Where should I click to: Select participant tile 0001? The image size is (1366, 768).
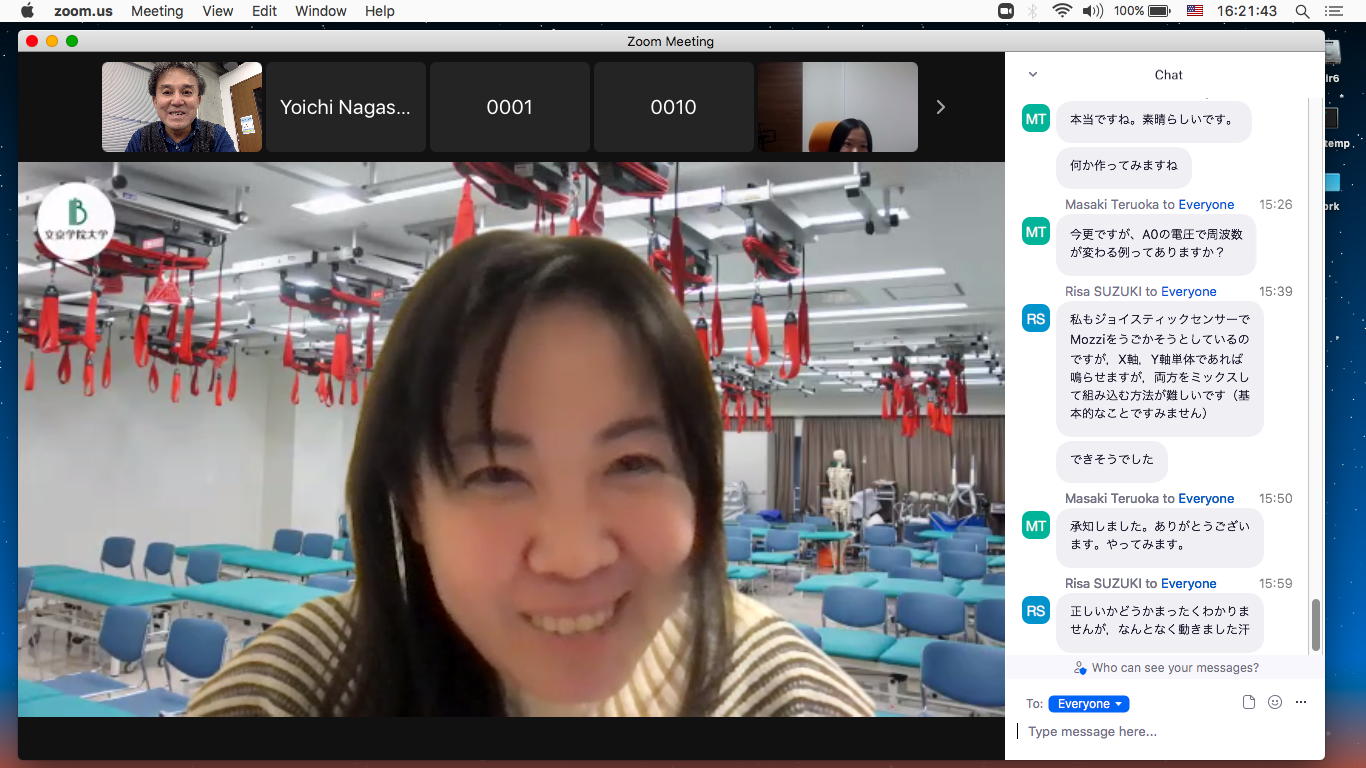coord(509,107)
